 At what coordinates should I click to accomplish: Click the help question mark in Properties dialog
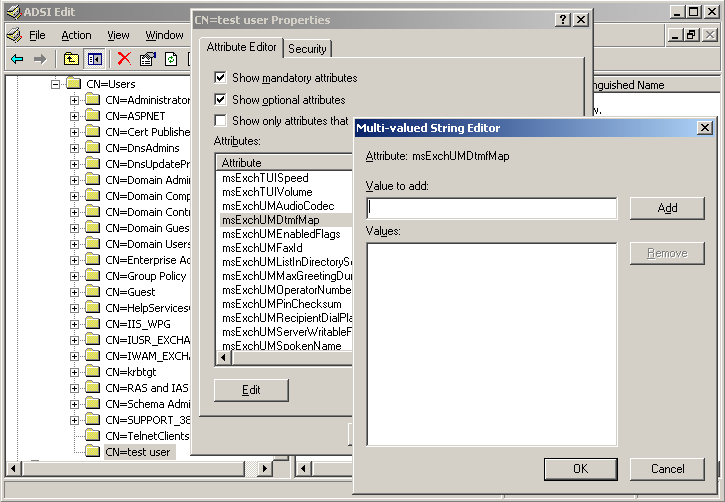pos(562,19)
